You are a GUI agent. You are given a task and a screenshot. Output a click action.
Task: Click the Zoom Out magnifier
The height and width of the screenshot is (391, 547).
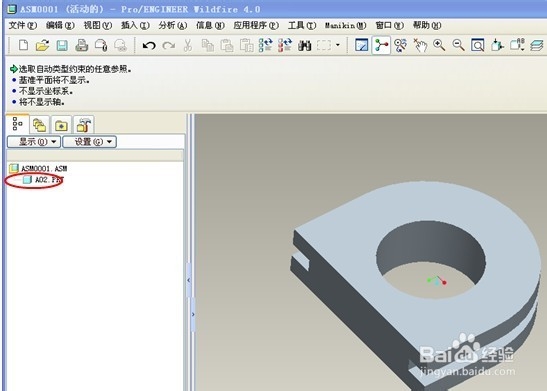[458, 45]
